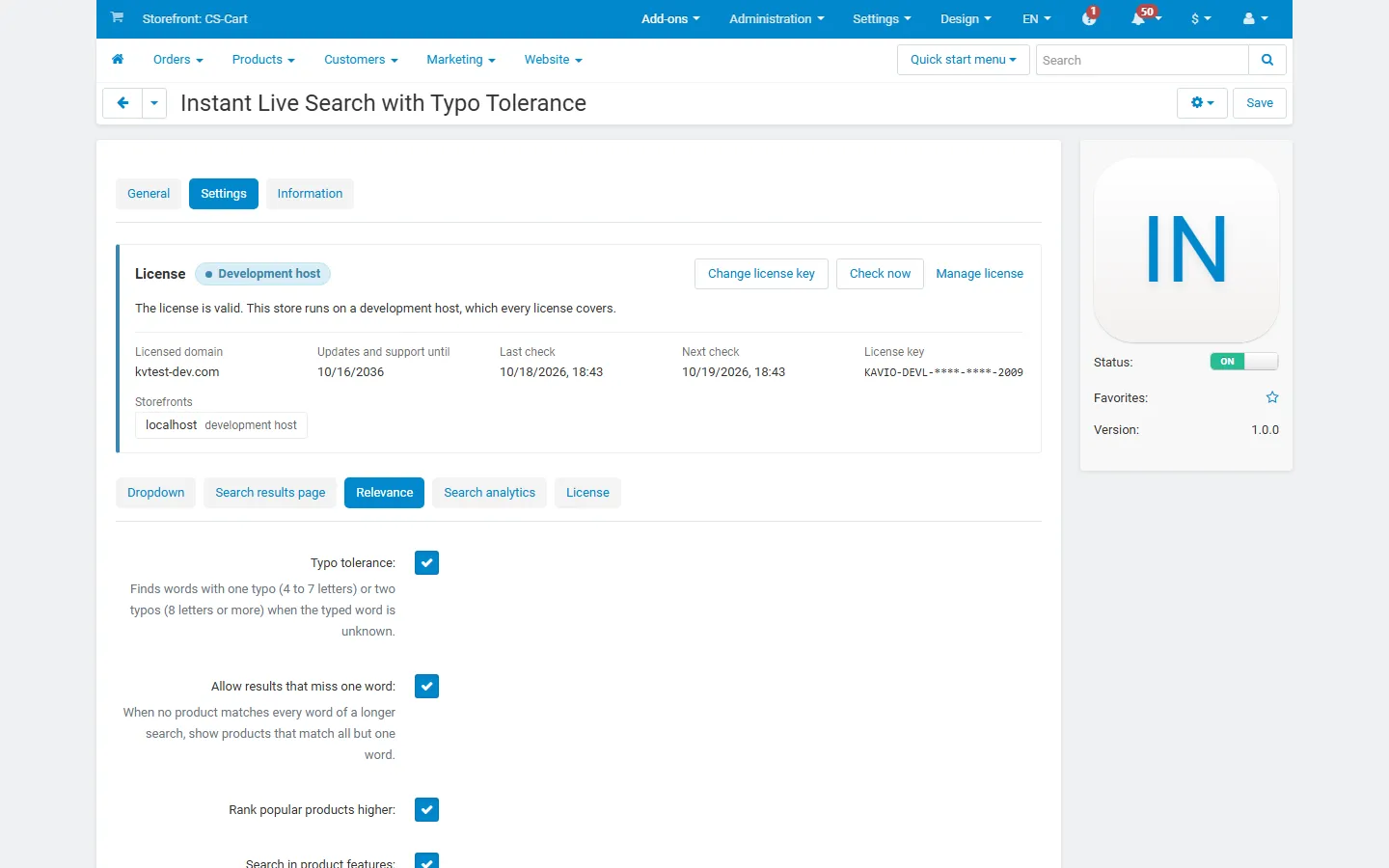Viewport: 1389px width, 868px height.
Task: Open the Orders menu
Action: tap(178, 60)
